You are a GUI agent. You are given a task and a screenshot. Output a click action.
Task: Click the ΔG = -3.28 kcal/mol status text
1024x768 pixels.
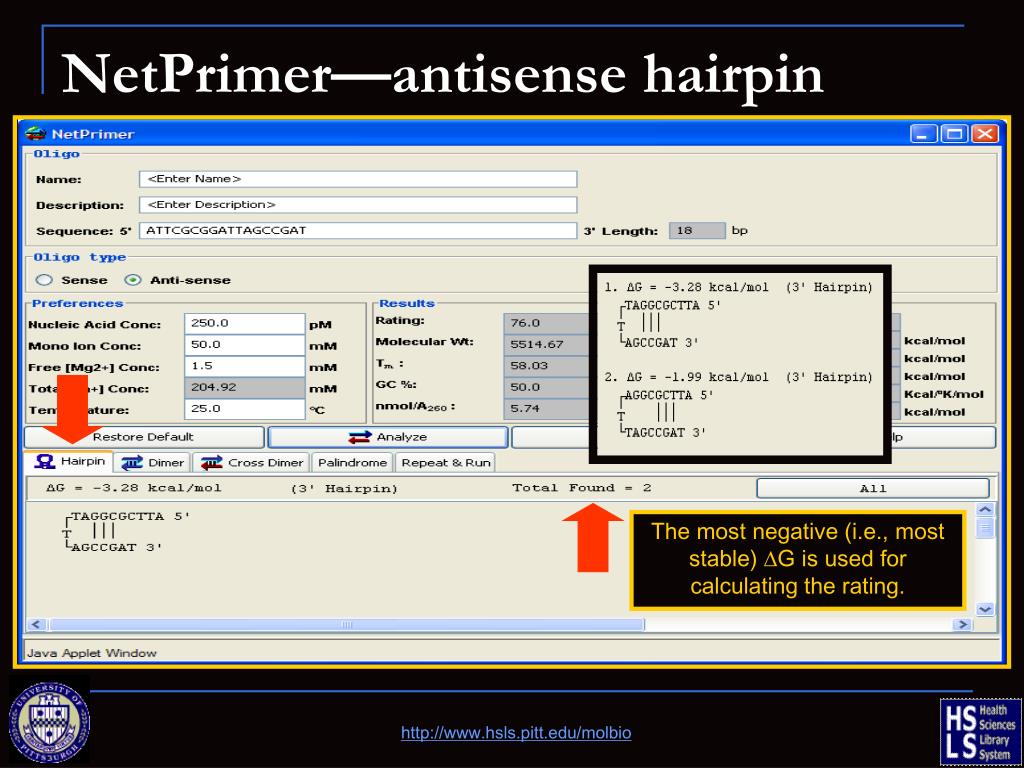pyautogui.click(x=134, y=488)
